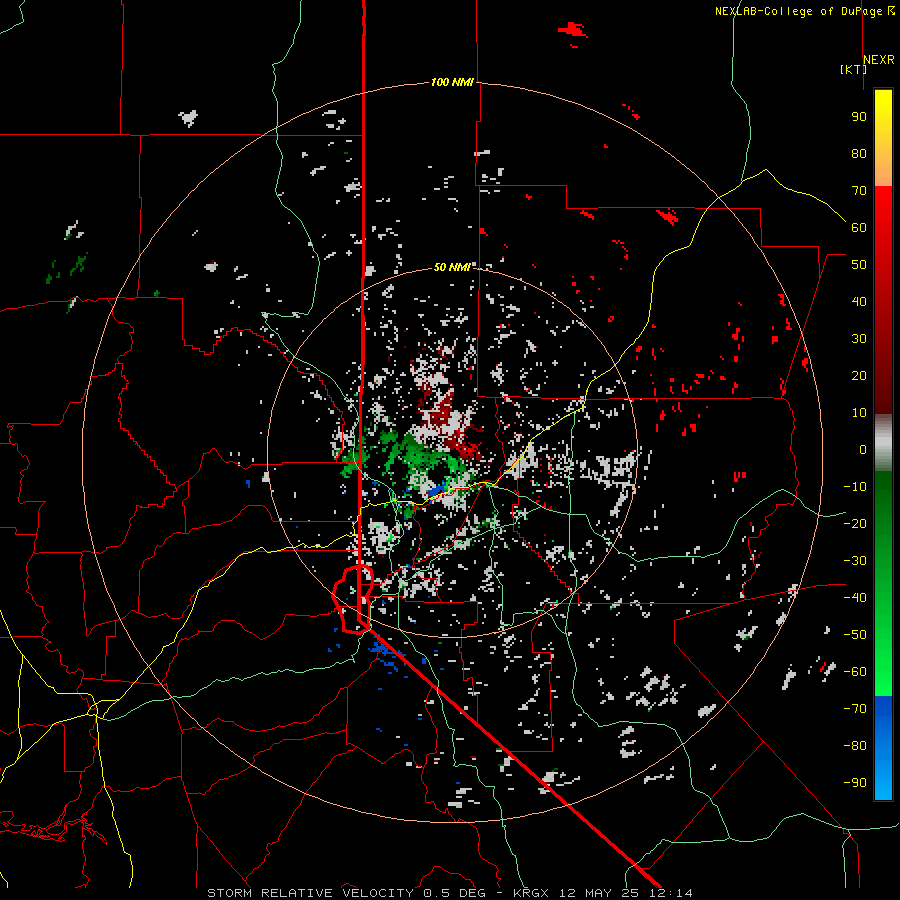Pick the gray zero-velocity segment of color bar
The height and width of the screenshot is (900, 900).
(x=883, y=444)
